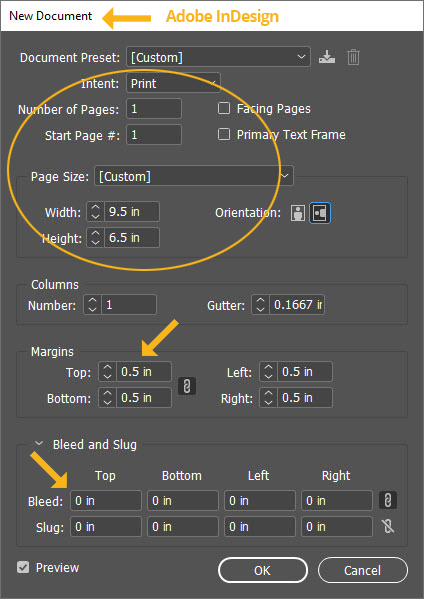Select the Landscape orientation icon
The height and width of the screenshot is (599, 424).
tap(320, 213)
